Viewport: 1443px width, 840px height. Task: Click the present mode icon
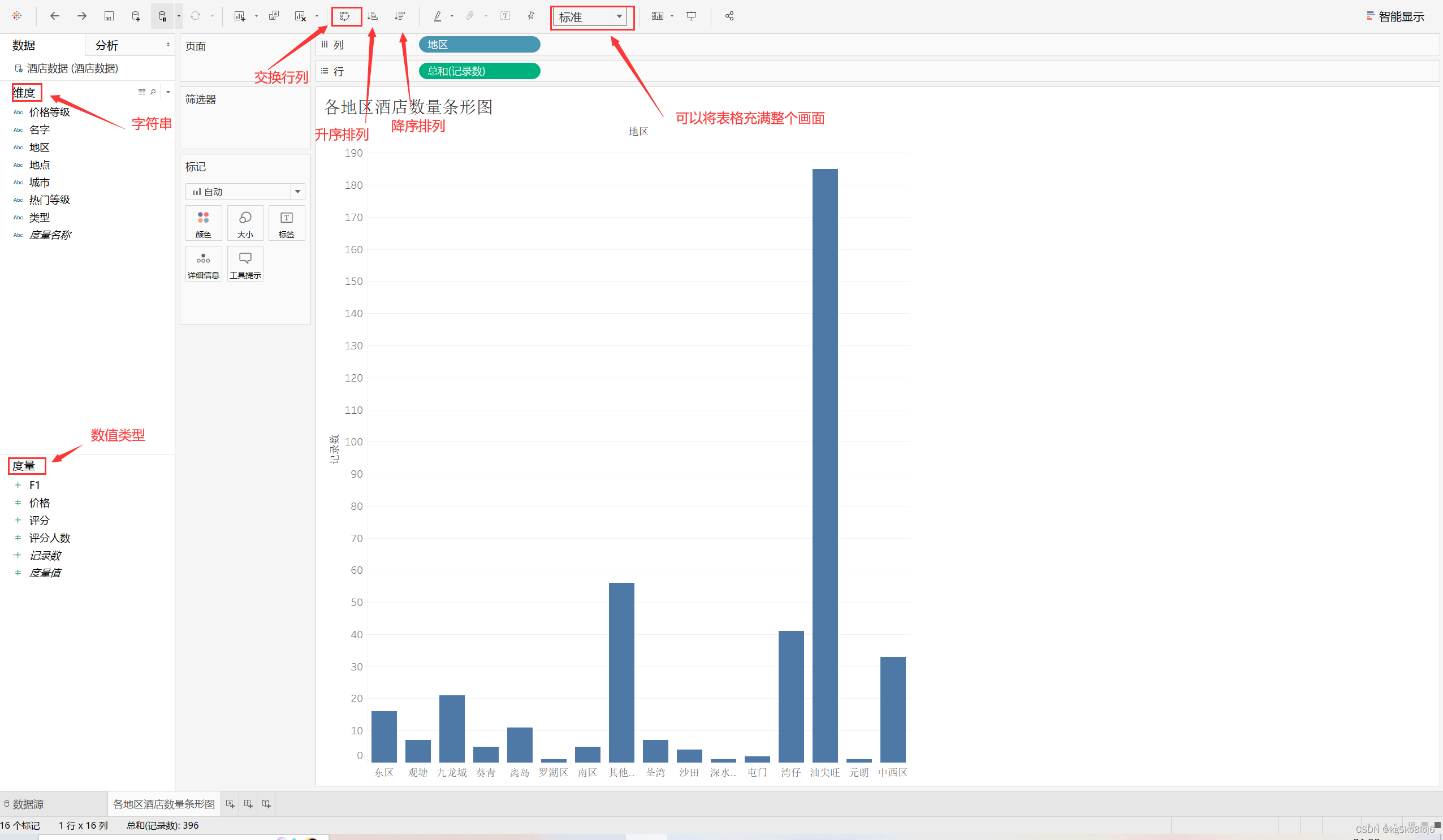[x=693, y=15]
